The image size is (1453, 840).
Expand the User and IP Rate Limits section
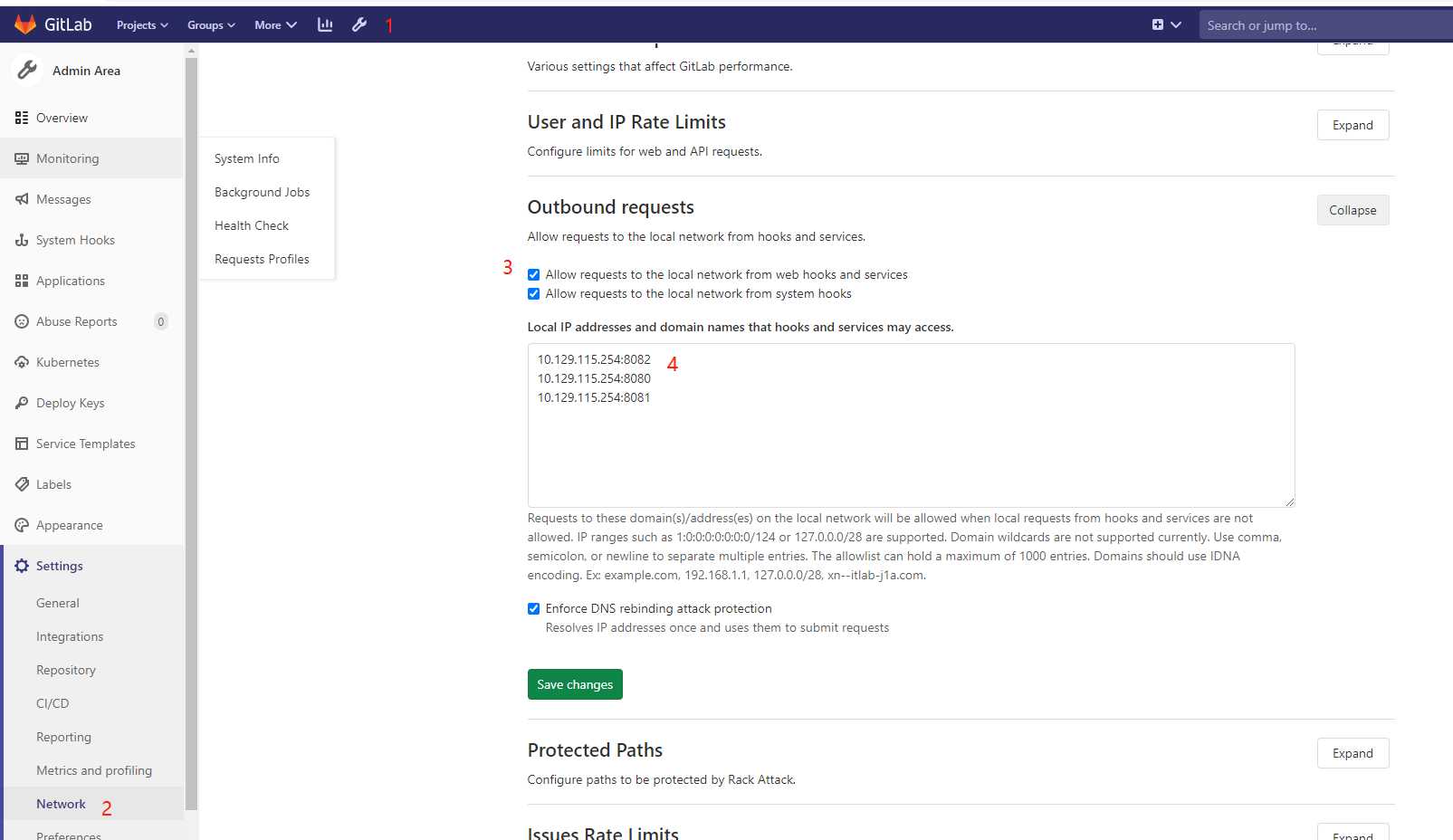point(1353,125)
